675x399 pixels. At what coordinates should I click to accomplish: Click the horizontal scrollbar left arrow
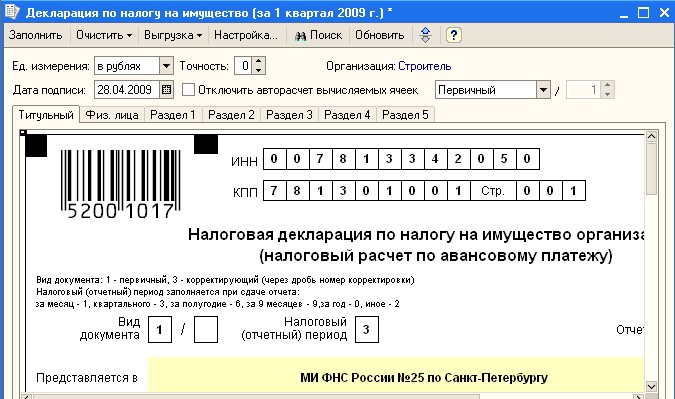click(x=26, y=396)
